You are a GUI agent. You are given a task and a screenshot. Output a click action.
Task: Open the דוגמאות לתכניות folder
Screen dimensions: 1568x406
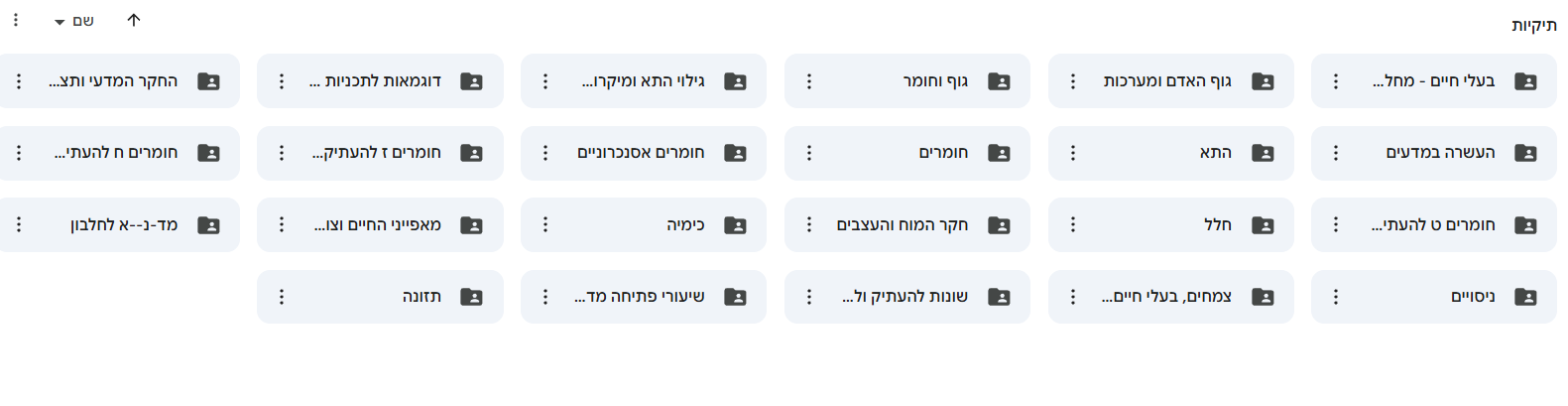(x=382, y=81)
